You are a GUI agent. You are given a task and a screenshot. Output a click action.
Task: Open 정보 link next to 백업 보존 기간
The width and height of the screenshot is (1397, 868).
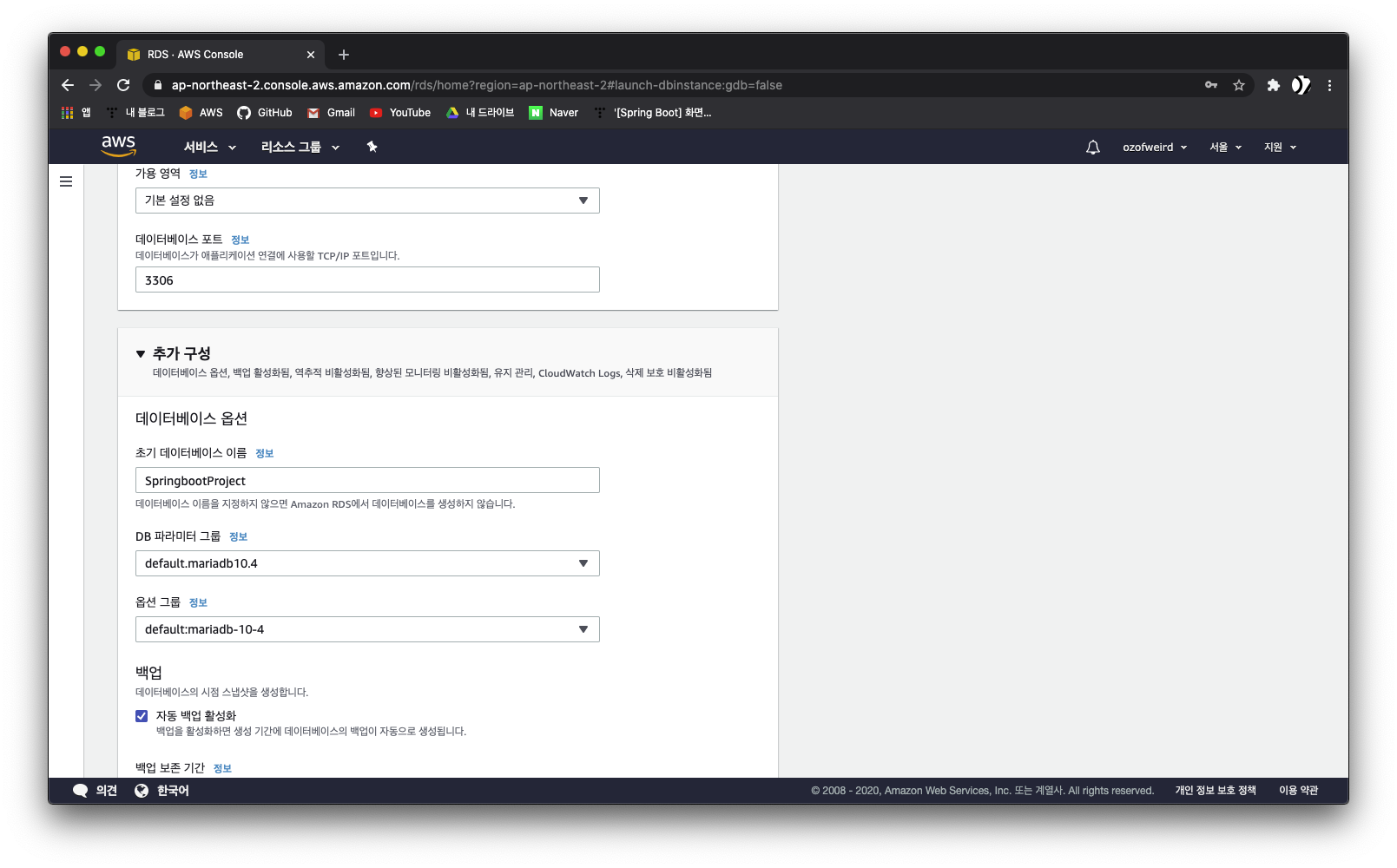222,769
